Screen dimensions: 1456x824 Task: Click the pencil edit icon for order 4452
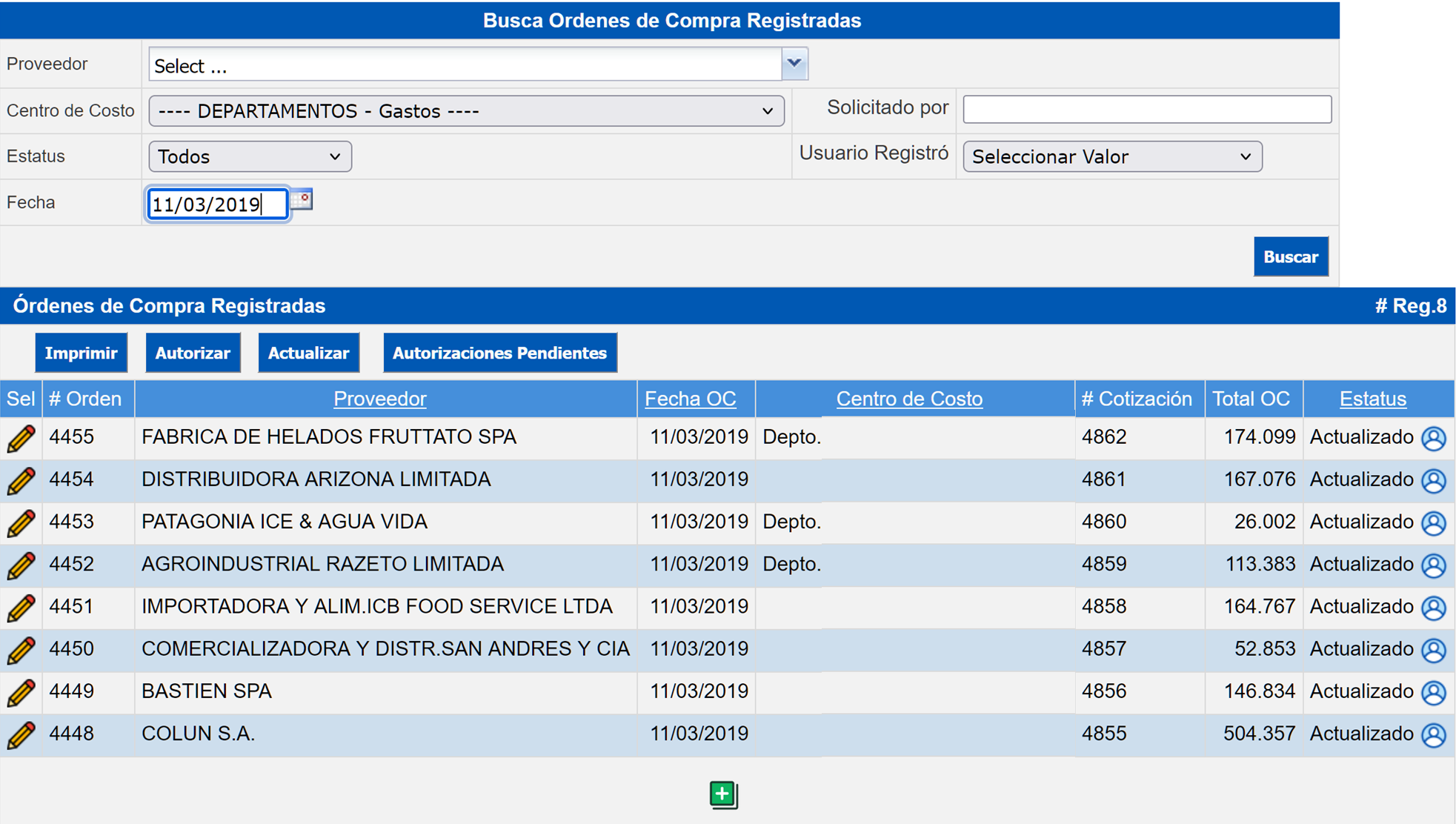point(21,565)
